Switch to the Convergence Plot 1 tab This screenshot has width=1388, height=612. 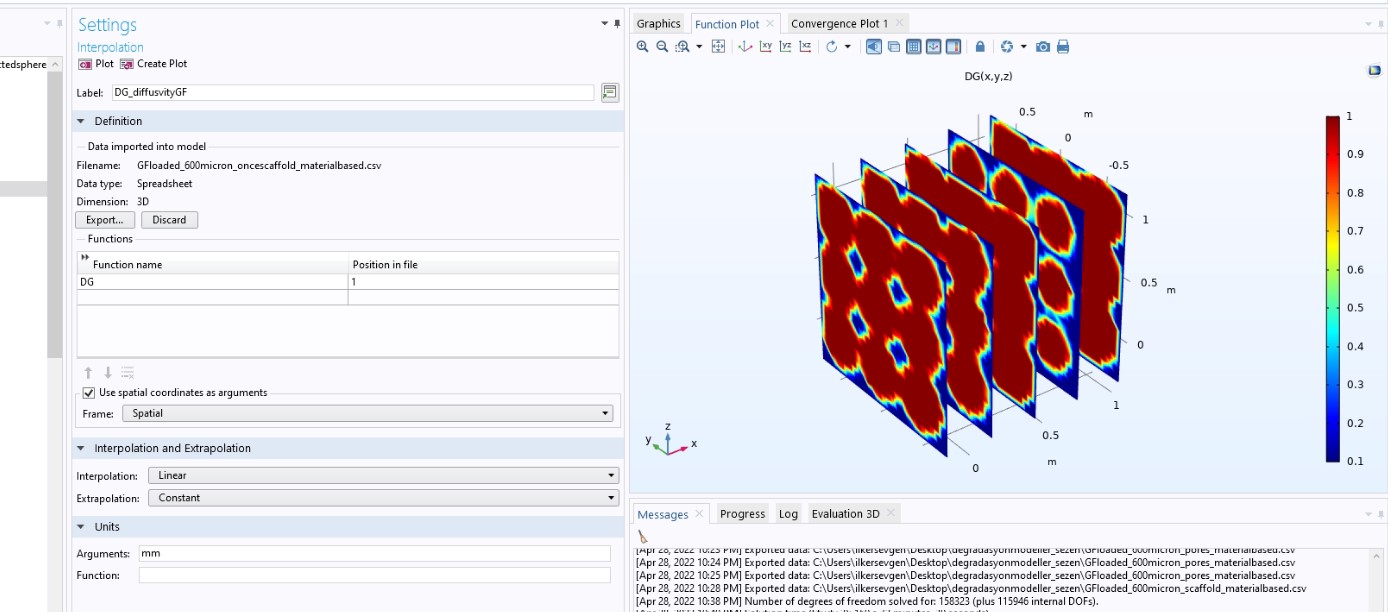(x=838, y=23)
